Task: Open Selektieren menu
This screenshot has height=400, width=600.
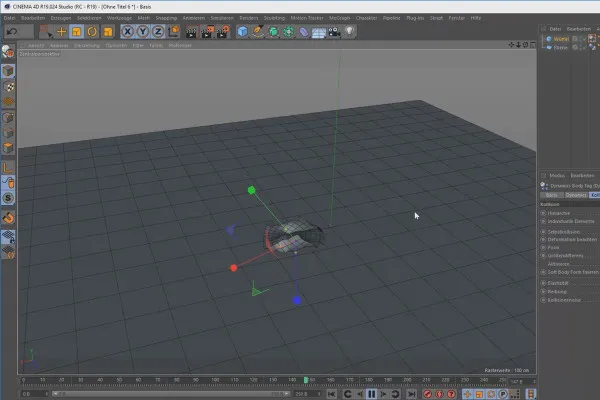Action: tap(89, 18)
